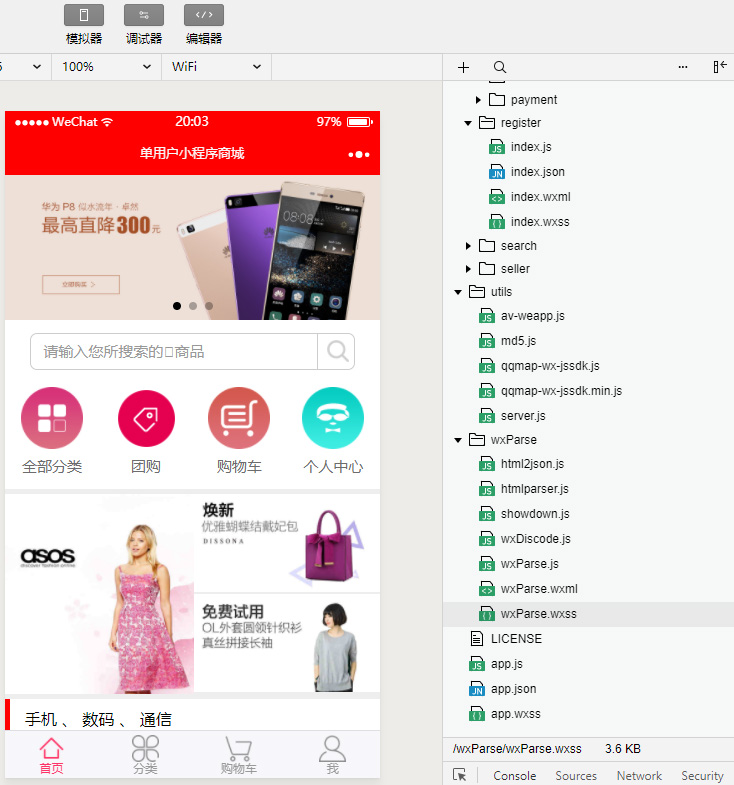Collapse the register folder
Screen dimensions: 734x785
(468, 123)
